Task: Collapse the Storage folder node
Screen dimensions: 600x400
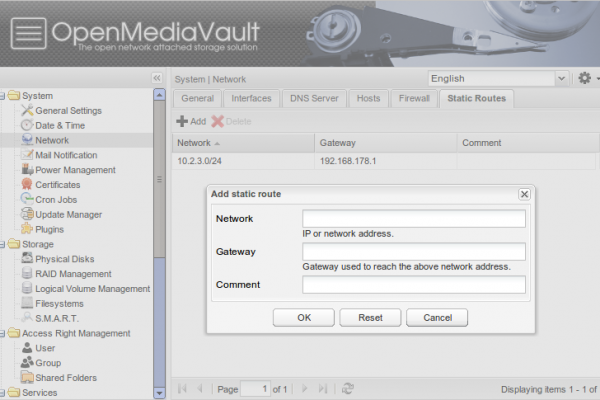Action: [x=2, y=244]
